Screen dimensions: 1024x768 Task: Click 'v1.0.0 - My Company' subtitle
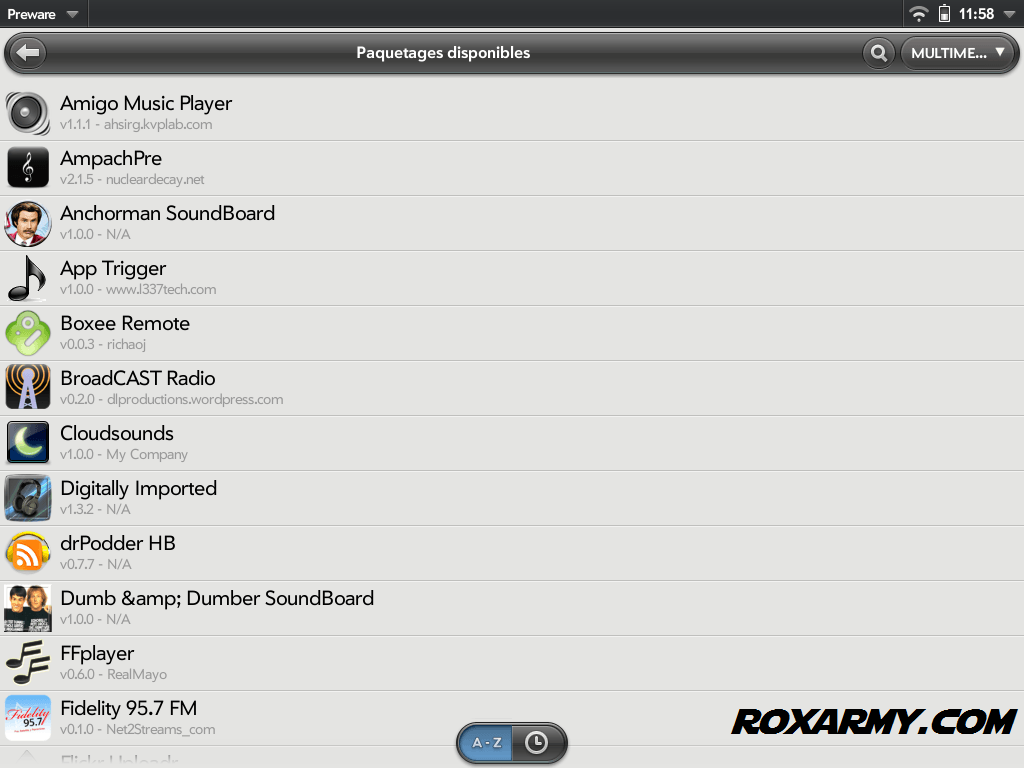point(124,455)
